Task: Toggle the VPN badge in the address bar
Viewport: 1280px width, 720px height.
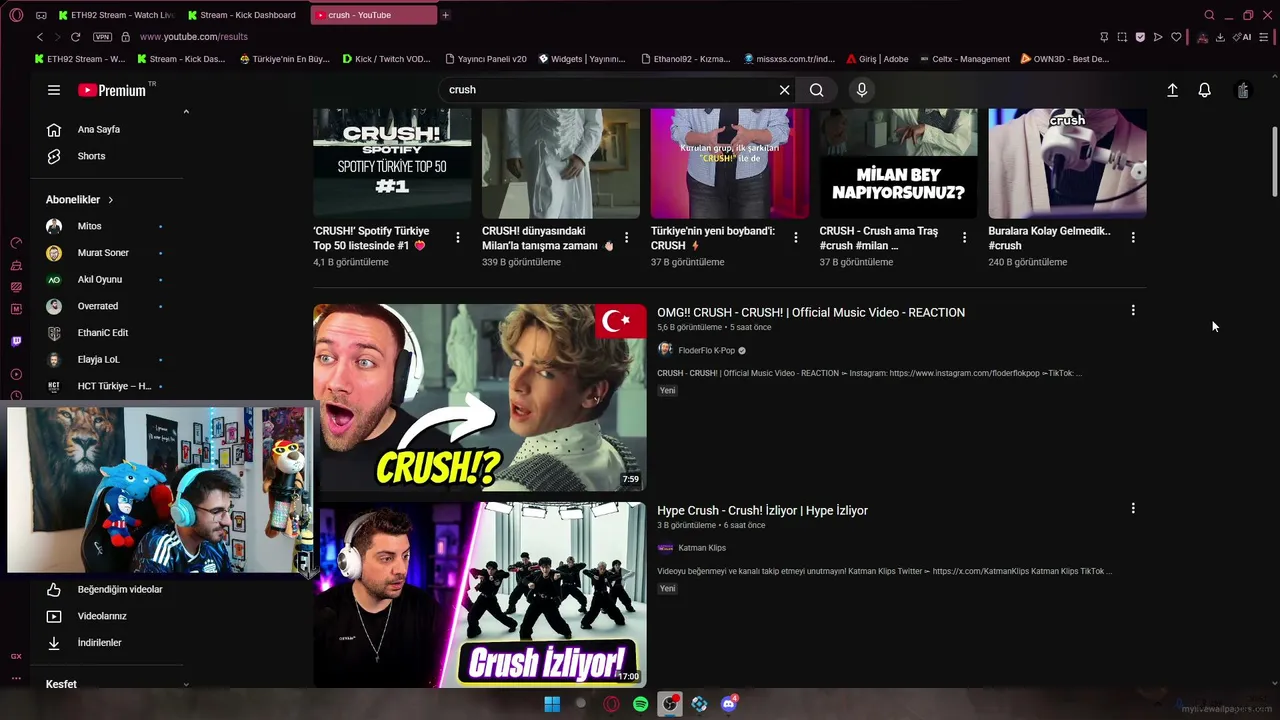Action: click(102, 37)
